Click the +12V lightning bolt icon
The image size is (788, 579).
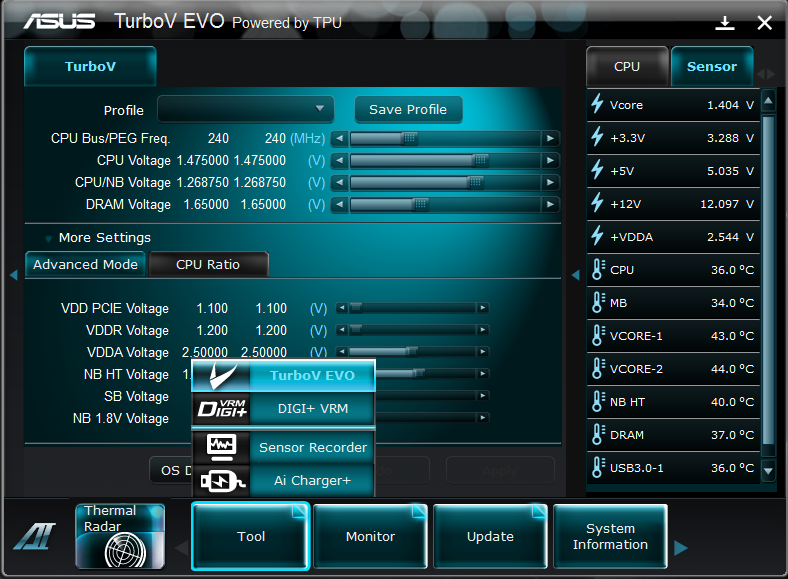click(x=597, y=203)
